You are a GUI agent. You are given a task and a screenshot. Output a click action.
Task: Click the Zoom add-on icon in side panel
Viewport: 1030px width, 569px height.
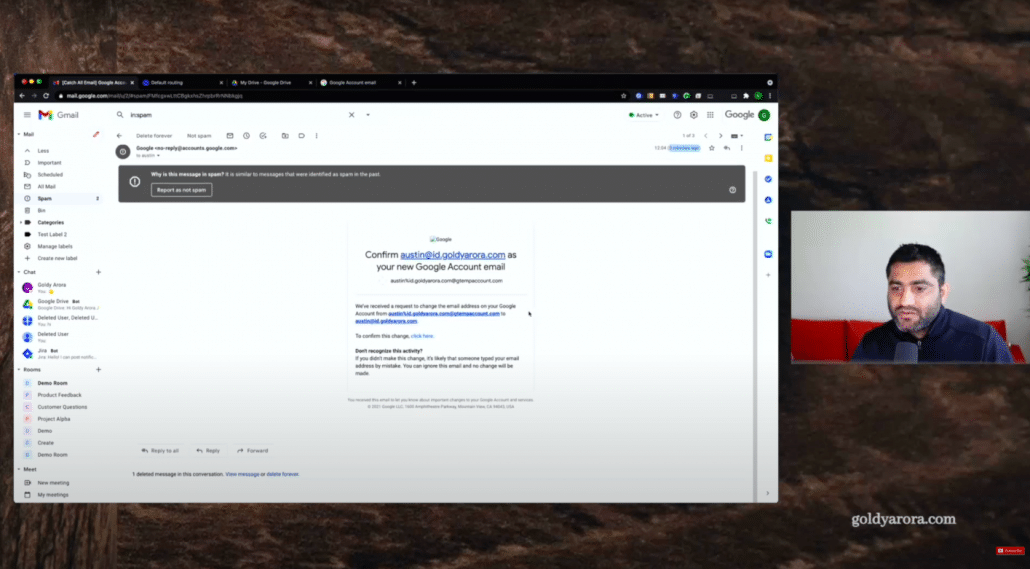[x=768, y=254]
